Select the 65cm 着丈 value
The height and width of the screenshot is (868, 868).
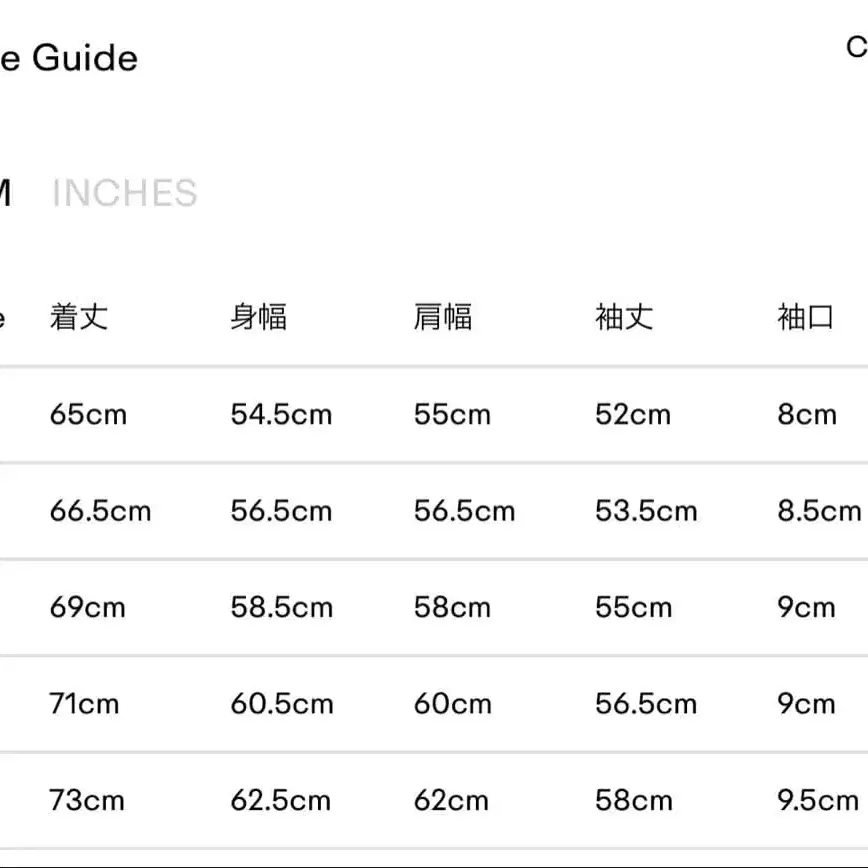tap(88, 414)
